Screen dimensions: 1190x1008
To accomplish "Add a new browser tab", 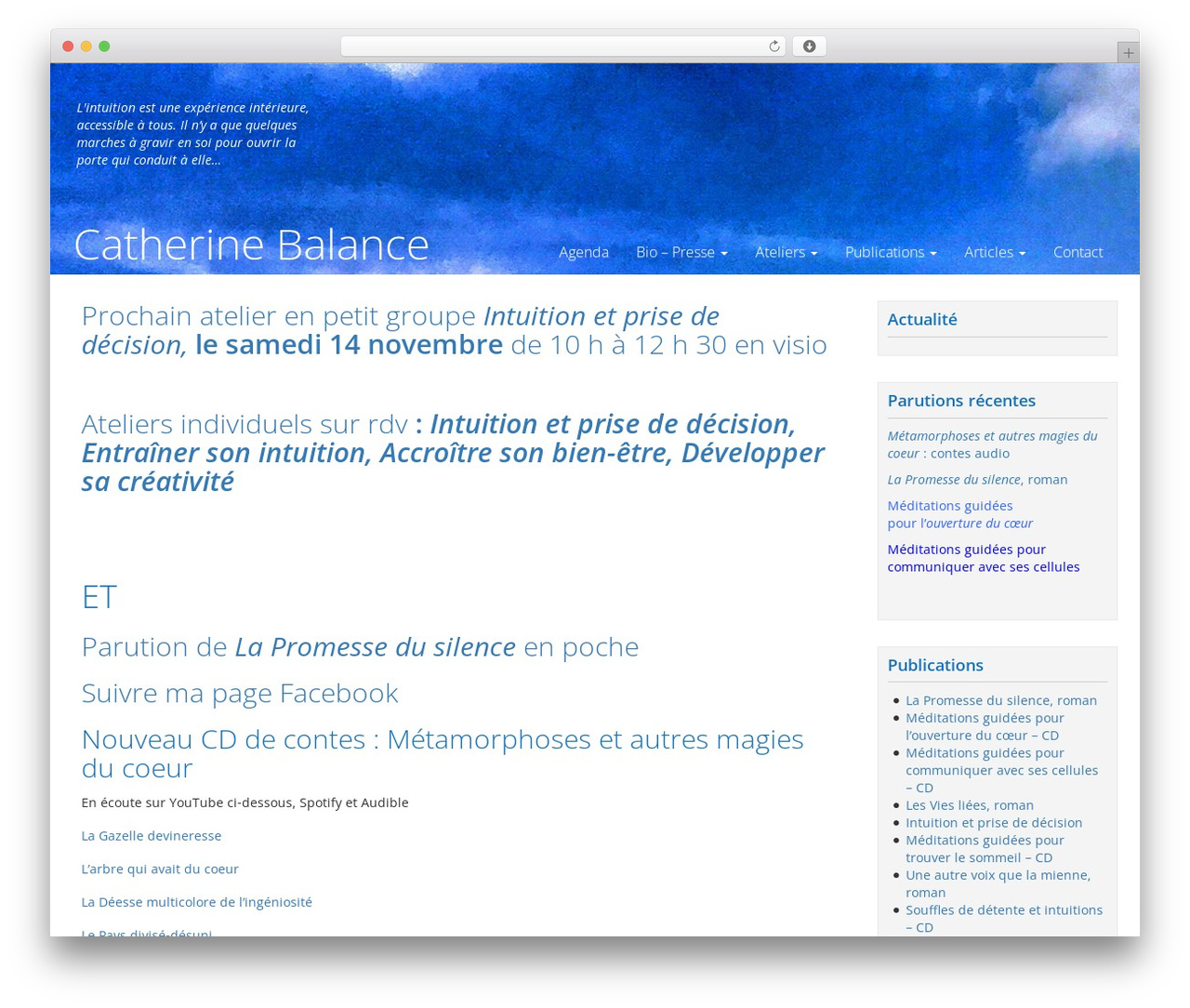I will [x=1128, y=53].
